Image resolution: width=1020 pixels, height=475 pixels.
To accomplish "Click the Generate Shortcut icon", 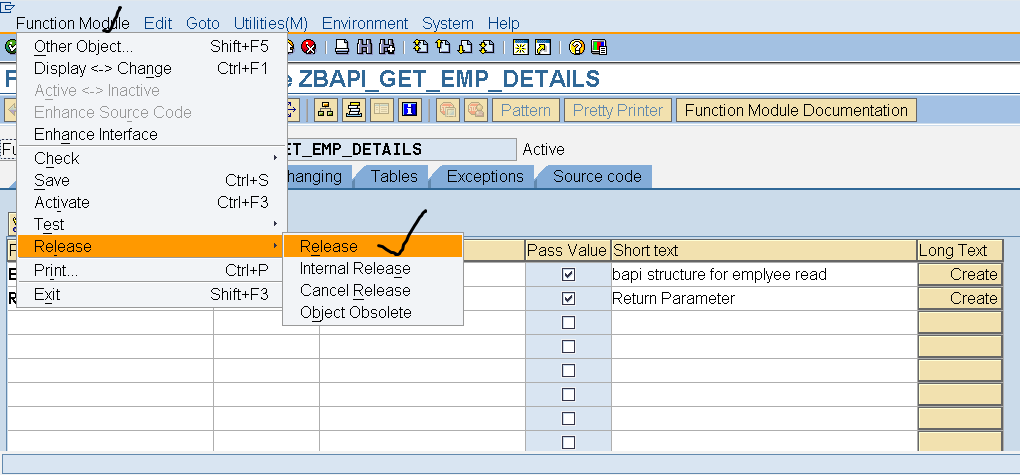I will [543, 47].
